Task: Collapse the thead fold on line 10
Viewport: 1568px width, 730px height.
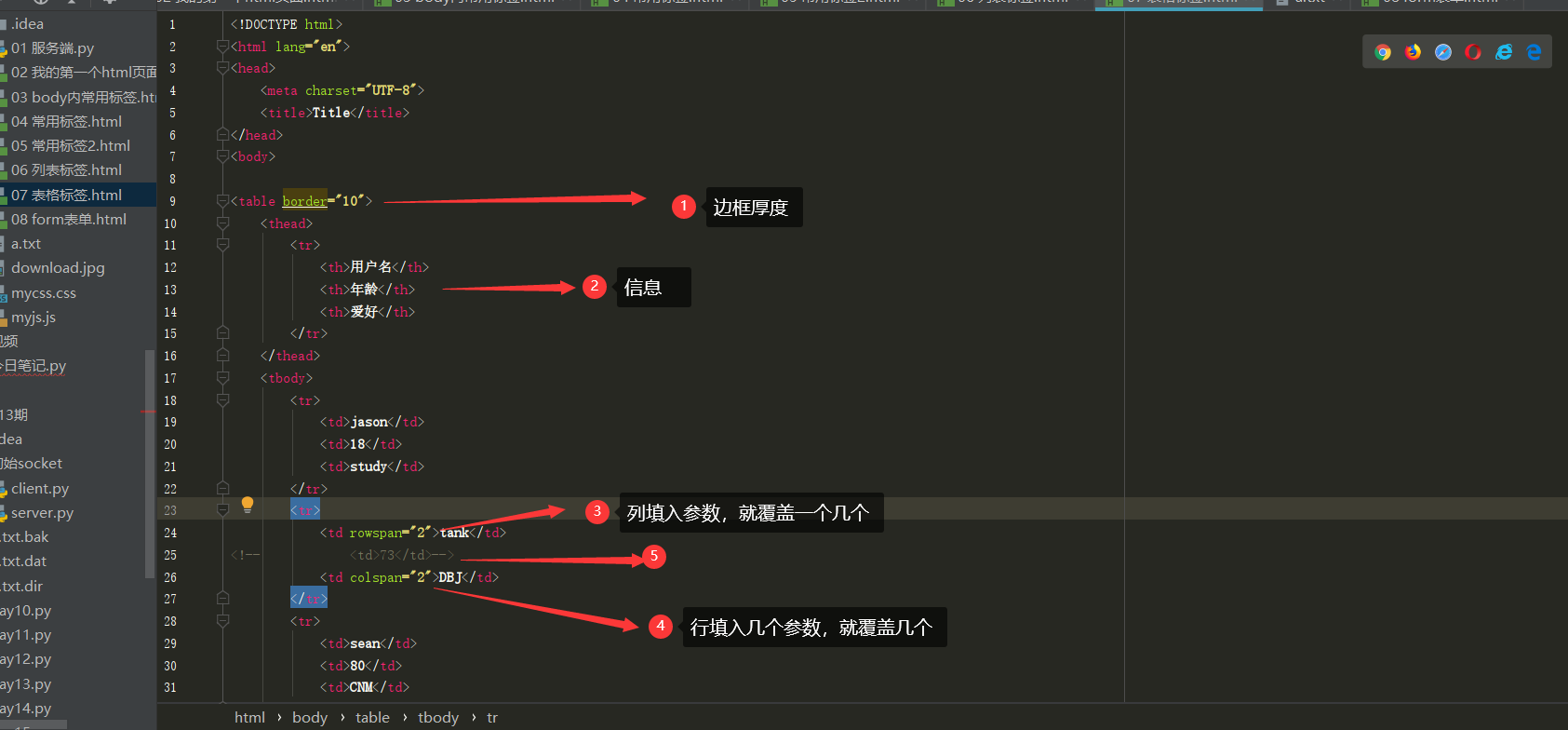Action: pos(222,223)
